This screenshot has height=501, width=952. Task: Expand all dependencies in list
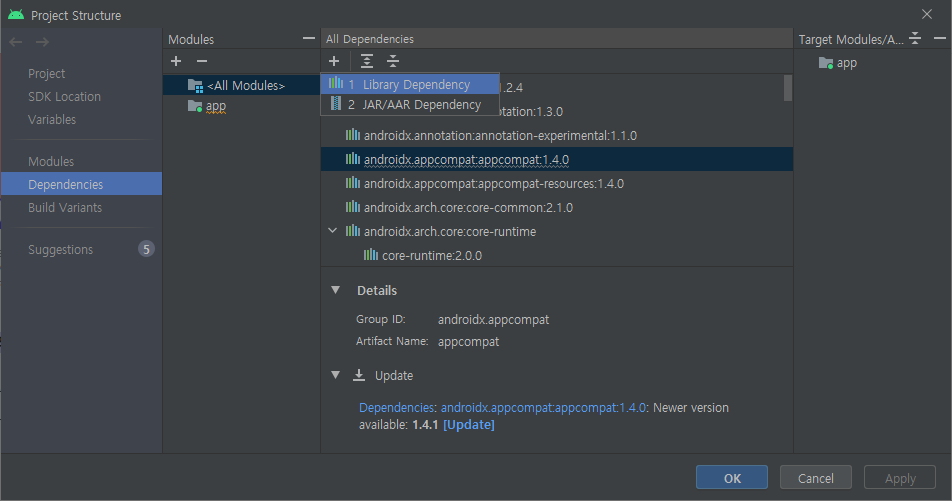[367, 61]
